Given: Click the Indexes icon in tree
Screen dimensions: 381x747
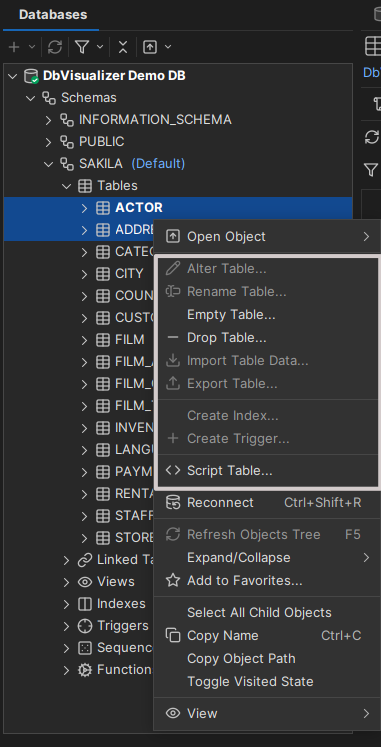Looking at the screenshot, I should click(x=84, y=604).
